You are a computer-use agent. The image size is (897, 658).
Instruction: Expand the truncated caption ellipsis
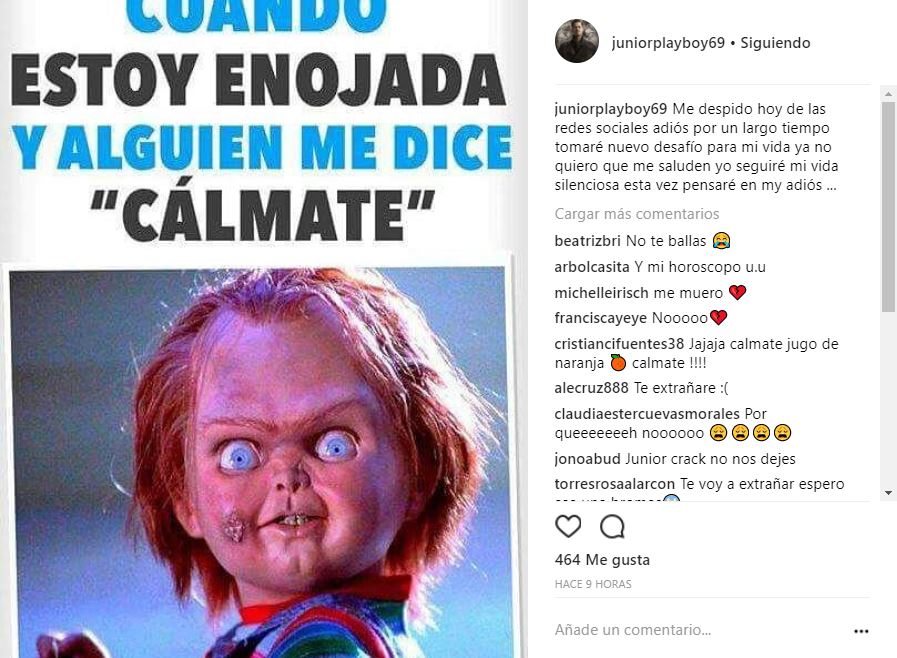(x=831, y=185)
